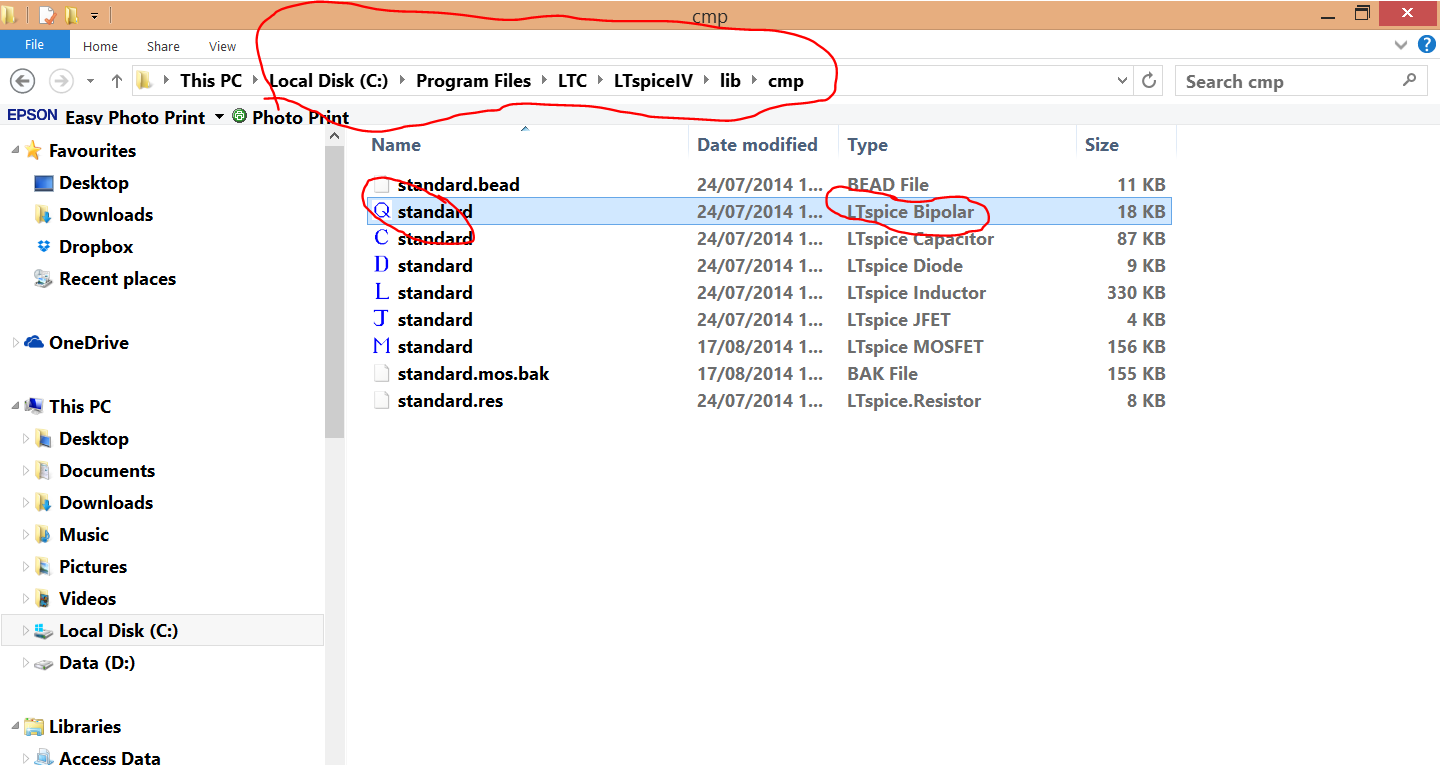The height and width of the screenshot is (765, 1440).
Task: Open the Share ribbon tab
Action: click(x=163, y=46)
